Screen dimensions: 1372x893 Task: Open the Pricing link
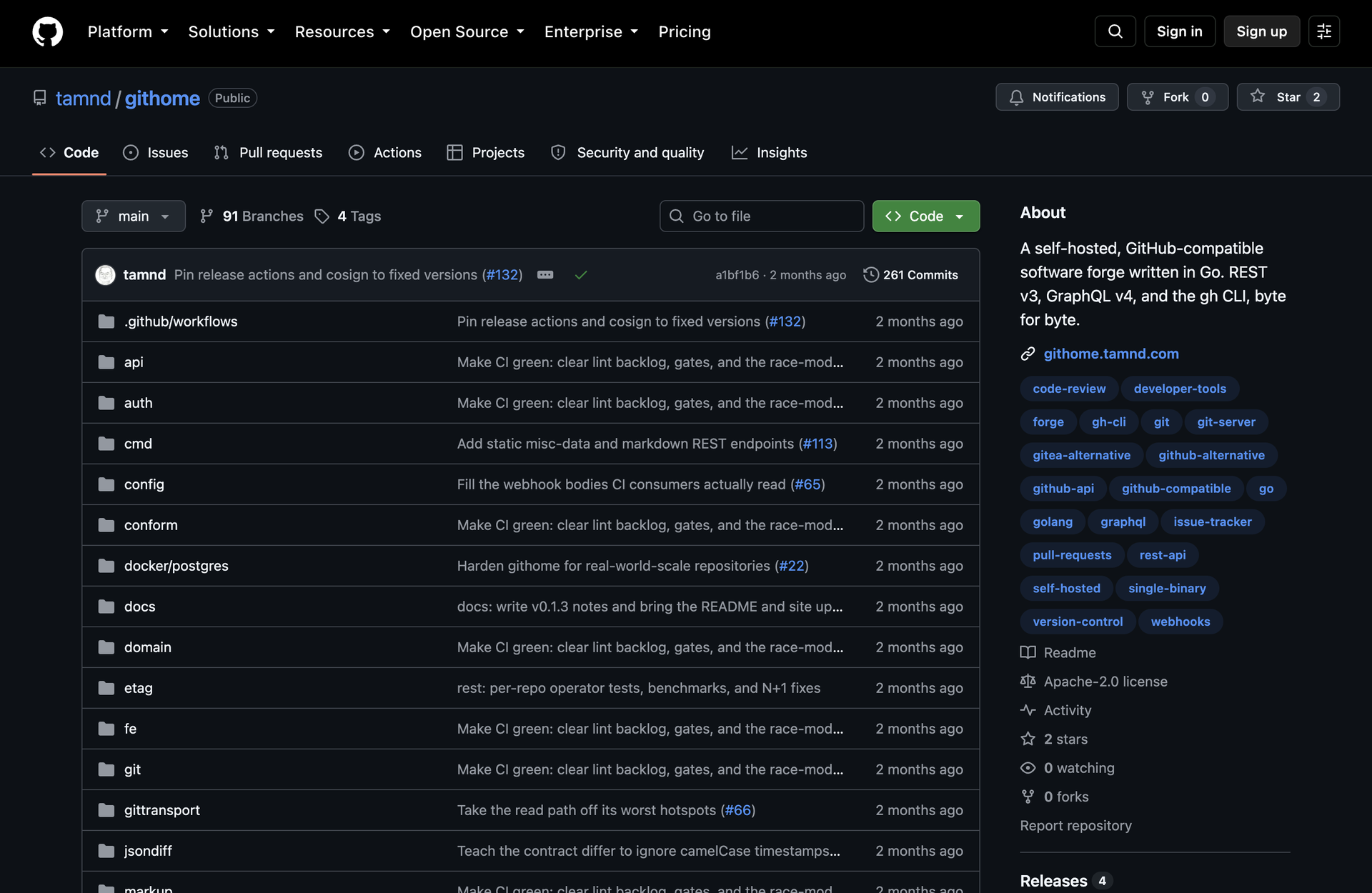685,32
